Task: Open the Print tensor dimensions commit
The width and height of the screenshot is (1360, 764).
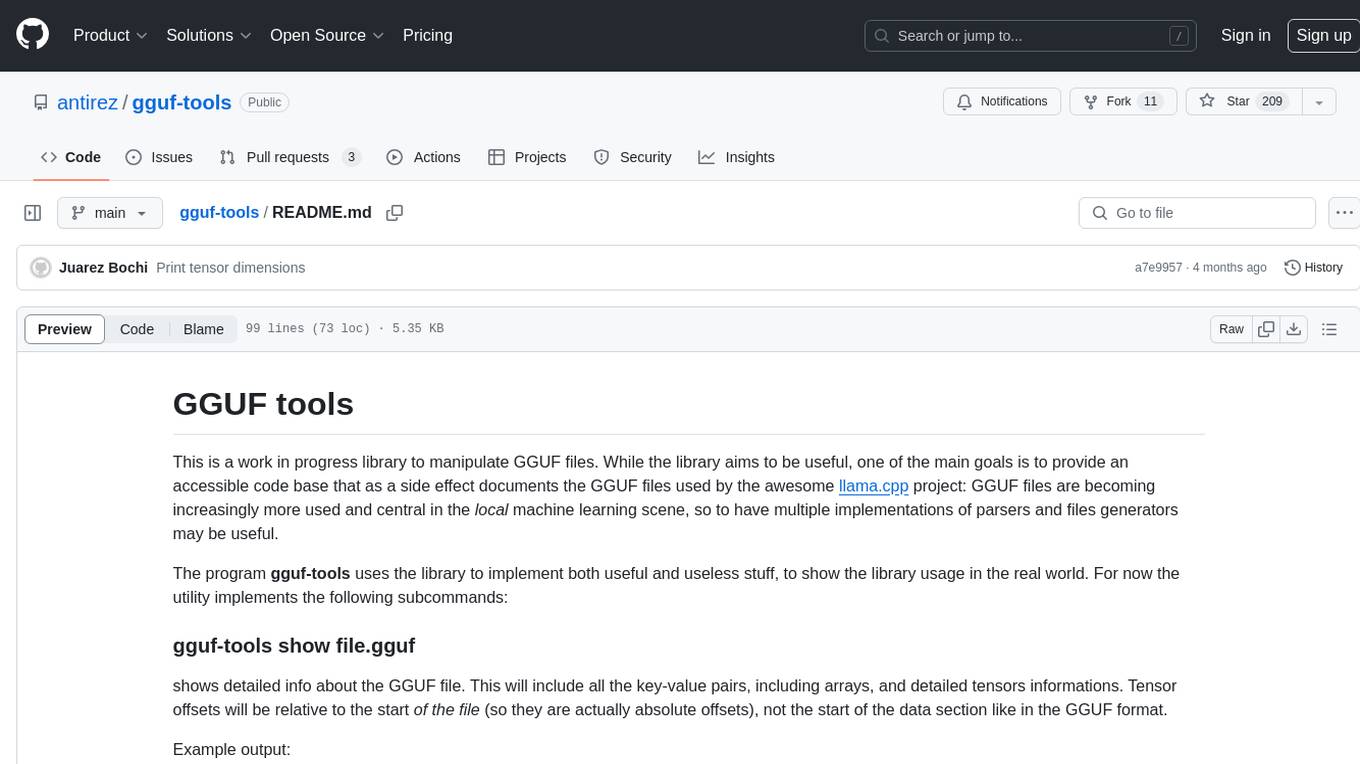Action: 231,268
